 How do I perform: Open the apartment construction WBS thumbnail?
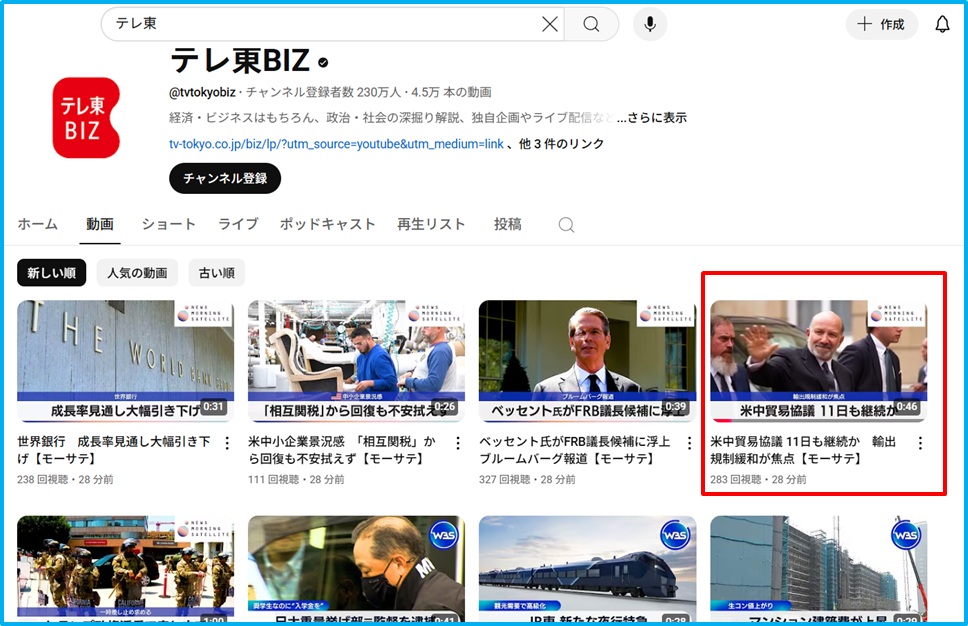tap(819, 568)
